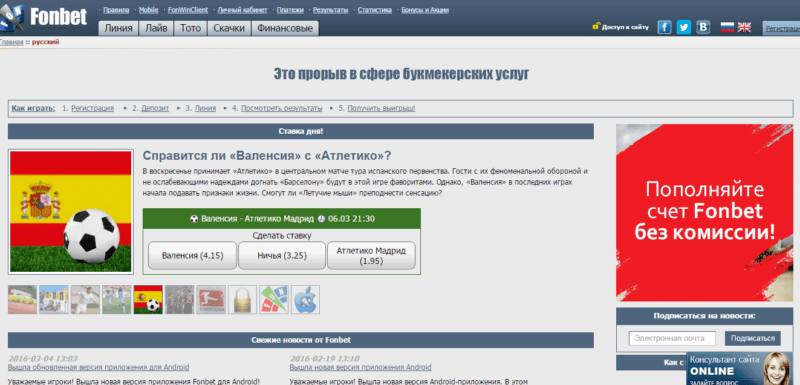The width and height of the screenshot is (800, 385).
Task: Open the Линия tab
Action: coord(118,29)
